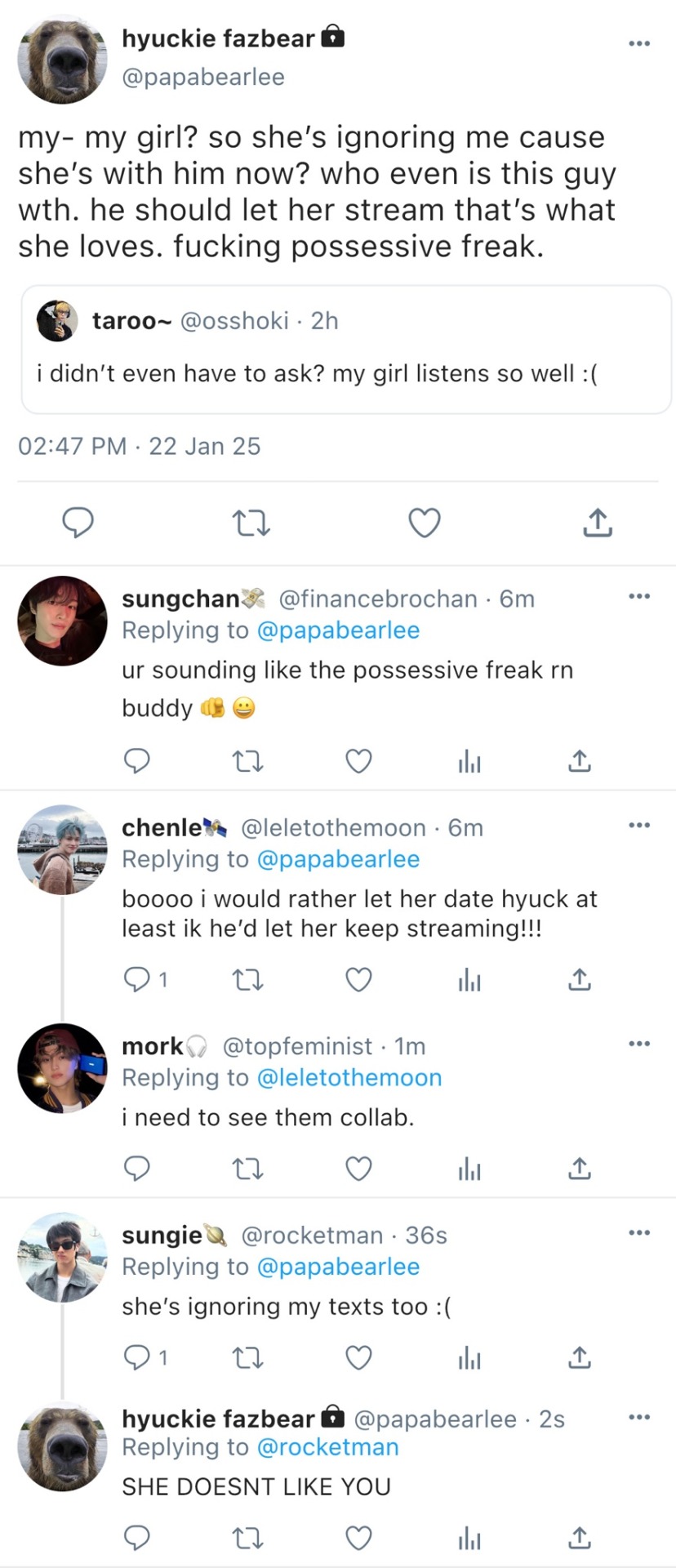Open more options on main tweet
Viewport: 676px width, 1568px height.
pos(638,43)
